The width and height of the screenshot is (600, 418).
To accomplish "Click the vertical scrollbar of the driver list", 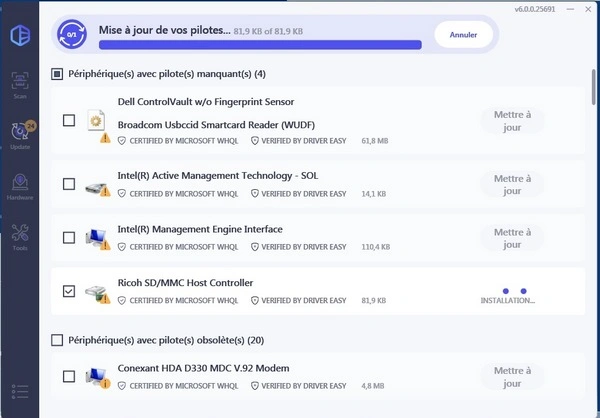I will [x=593, y=200].
